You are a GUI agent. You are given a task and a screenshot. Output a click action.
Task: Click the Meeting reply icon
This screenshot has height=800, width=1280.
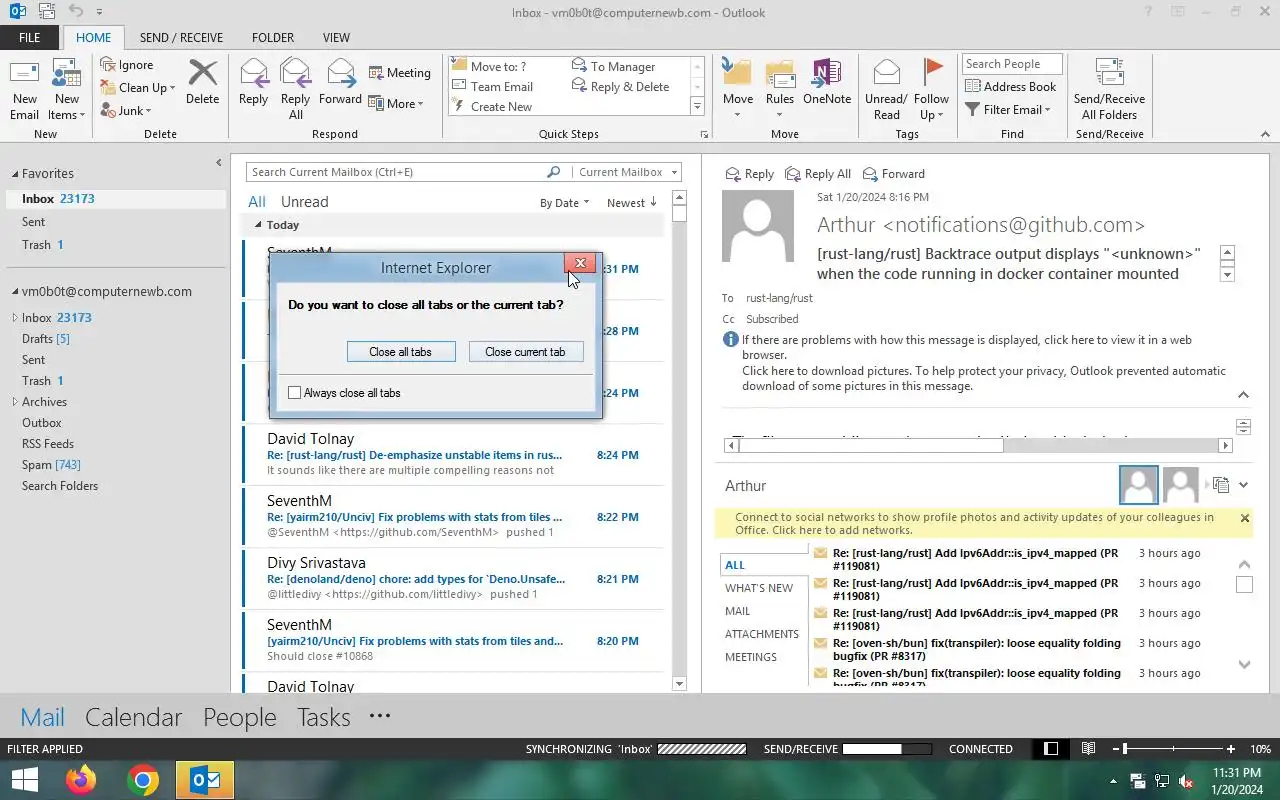(x=376, y=73)
